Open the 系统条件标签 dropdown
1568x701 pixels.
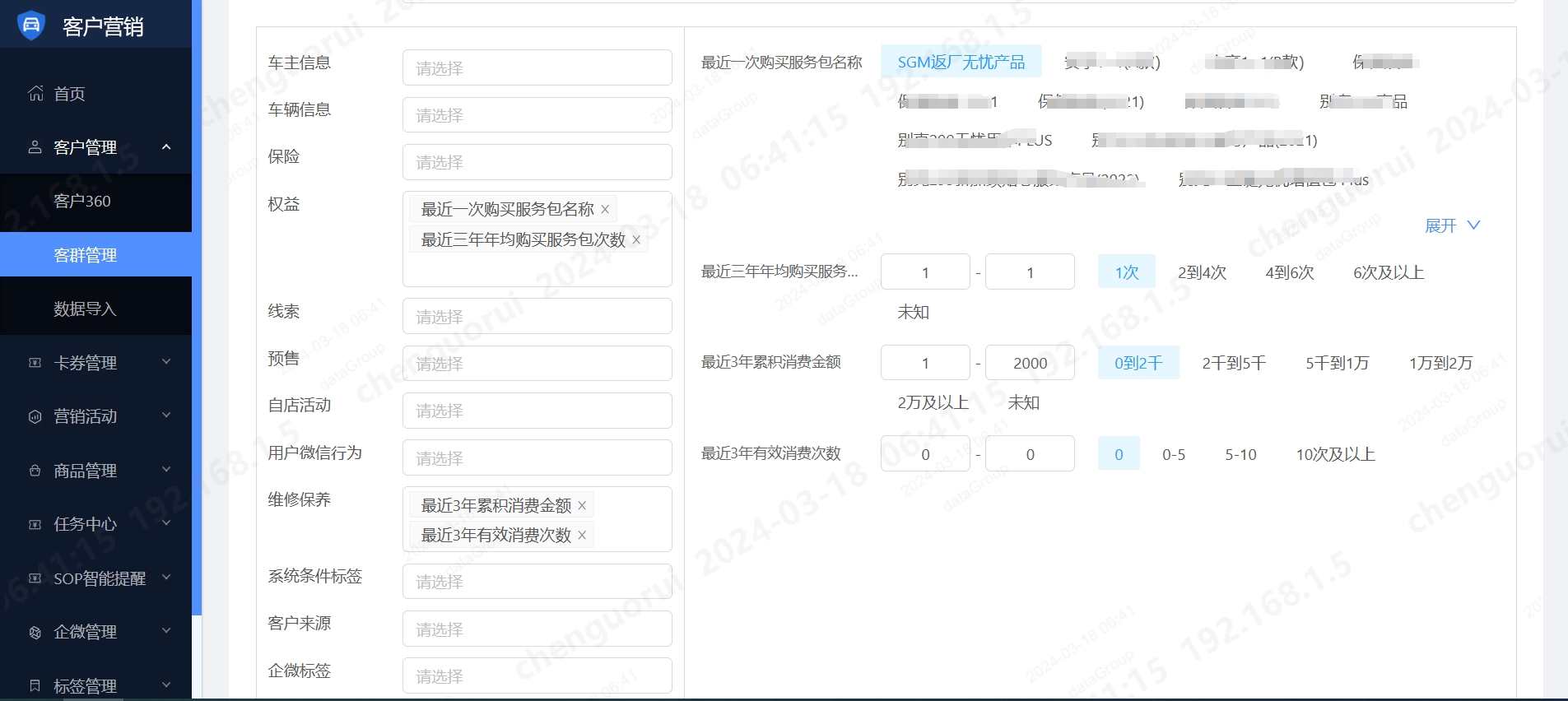[x=537, y=582]
